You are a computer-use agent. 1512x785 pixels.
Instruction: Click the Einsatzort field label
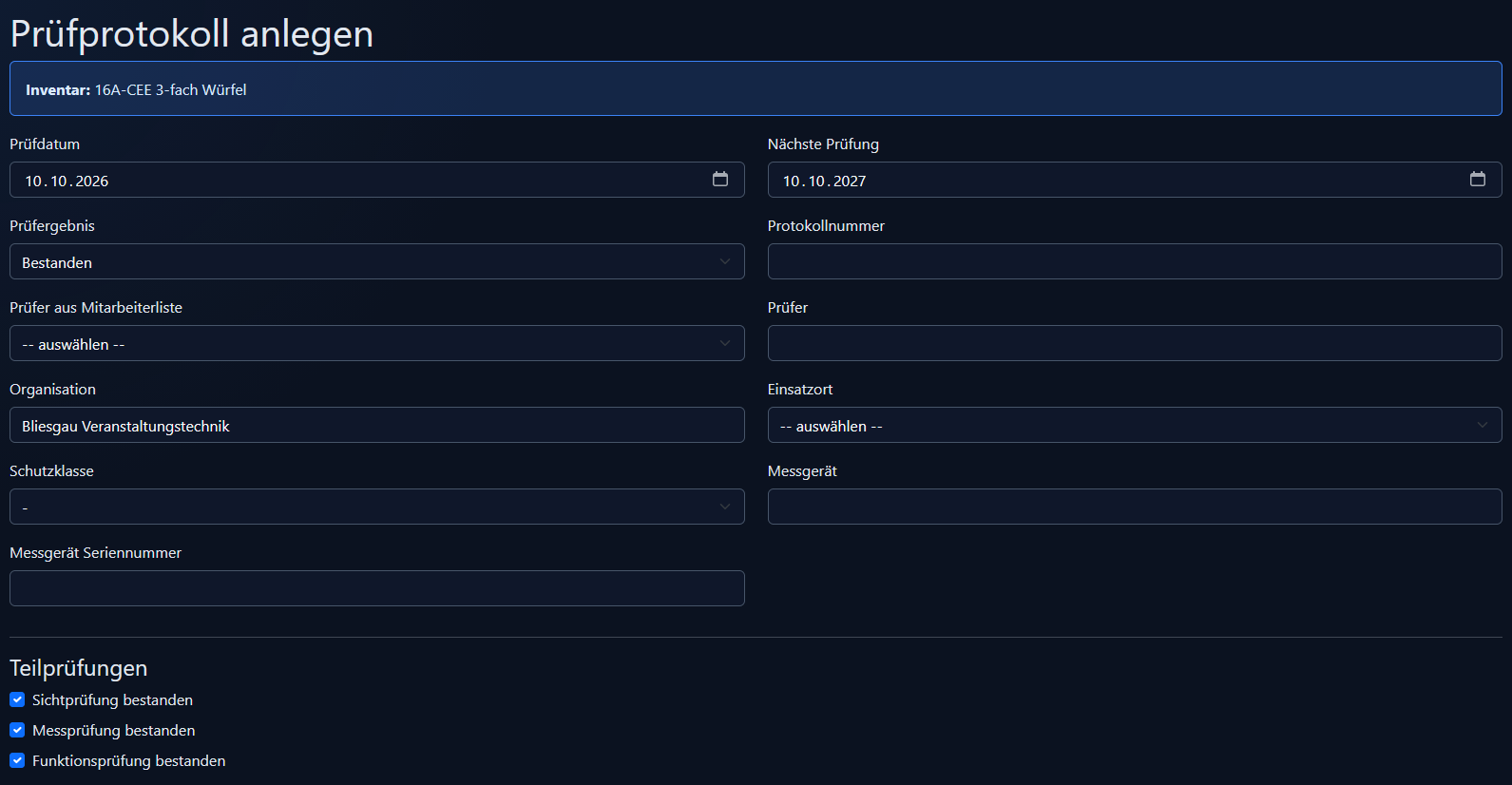[800, 389]
